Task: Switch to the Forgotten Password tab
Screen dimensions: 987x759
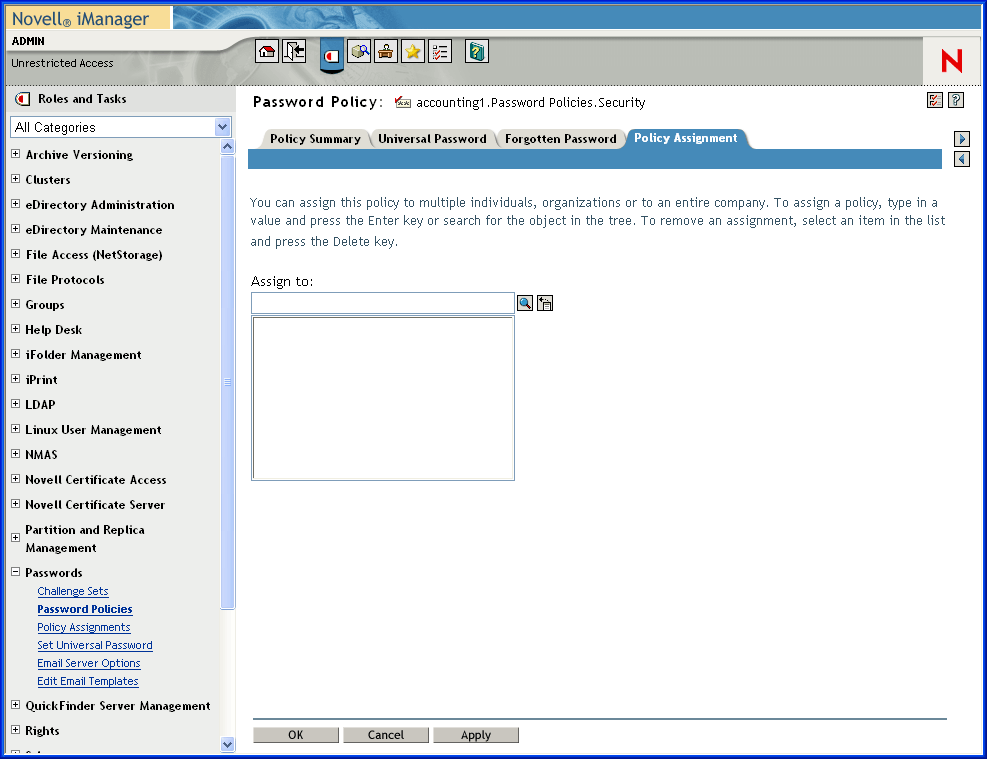Action: tap(561, 139)
